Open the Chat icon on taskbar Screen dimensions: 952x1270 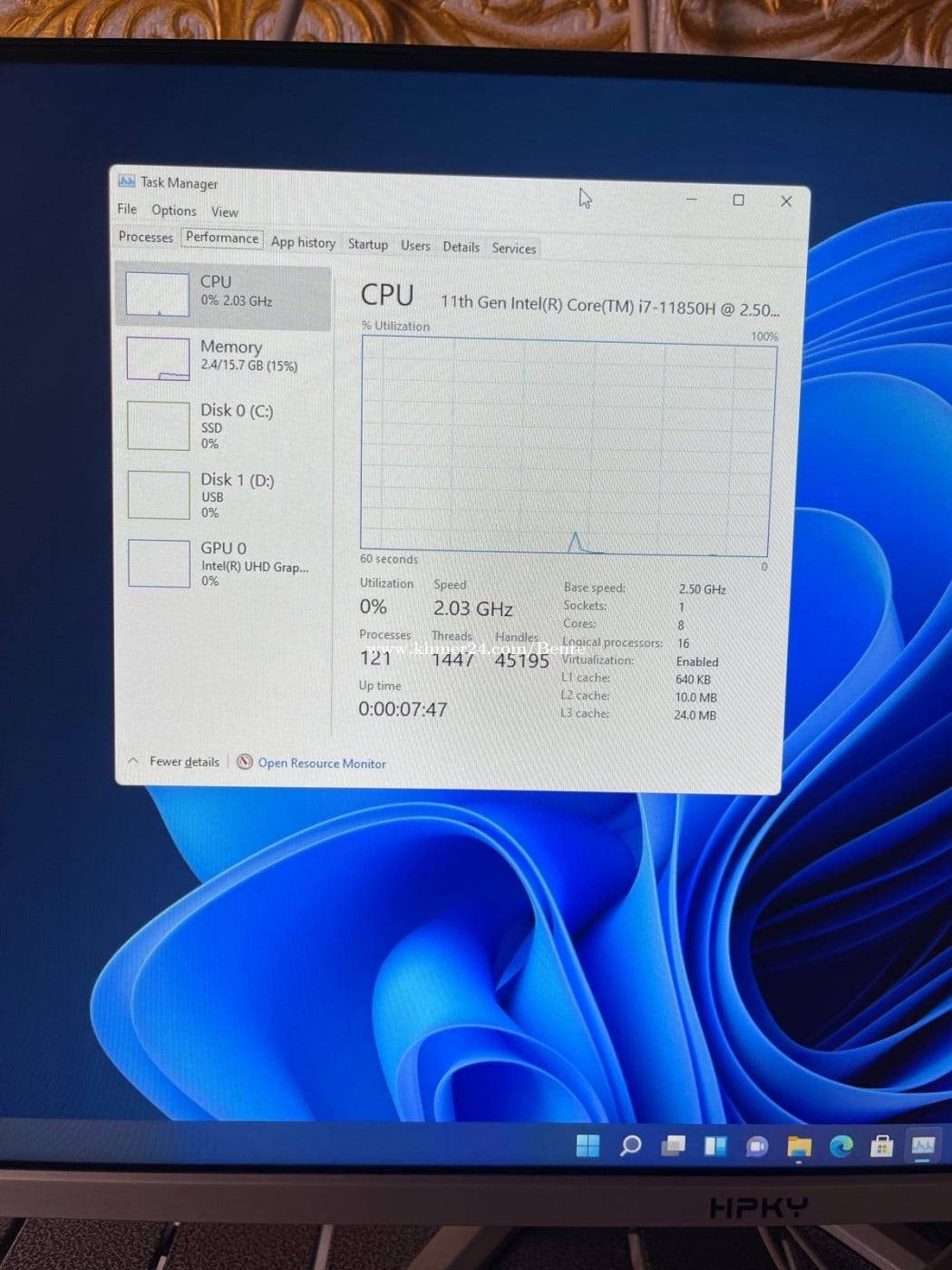pyautogui.click(x=757, y=1147)
